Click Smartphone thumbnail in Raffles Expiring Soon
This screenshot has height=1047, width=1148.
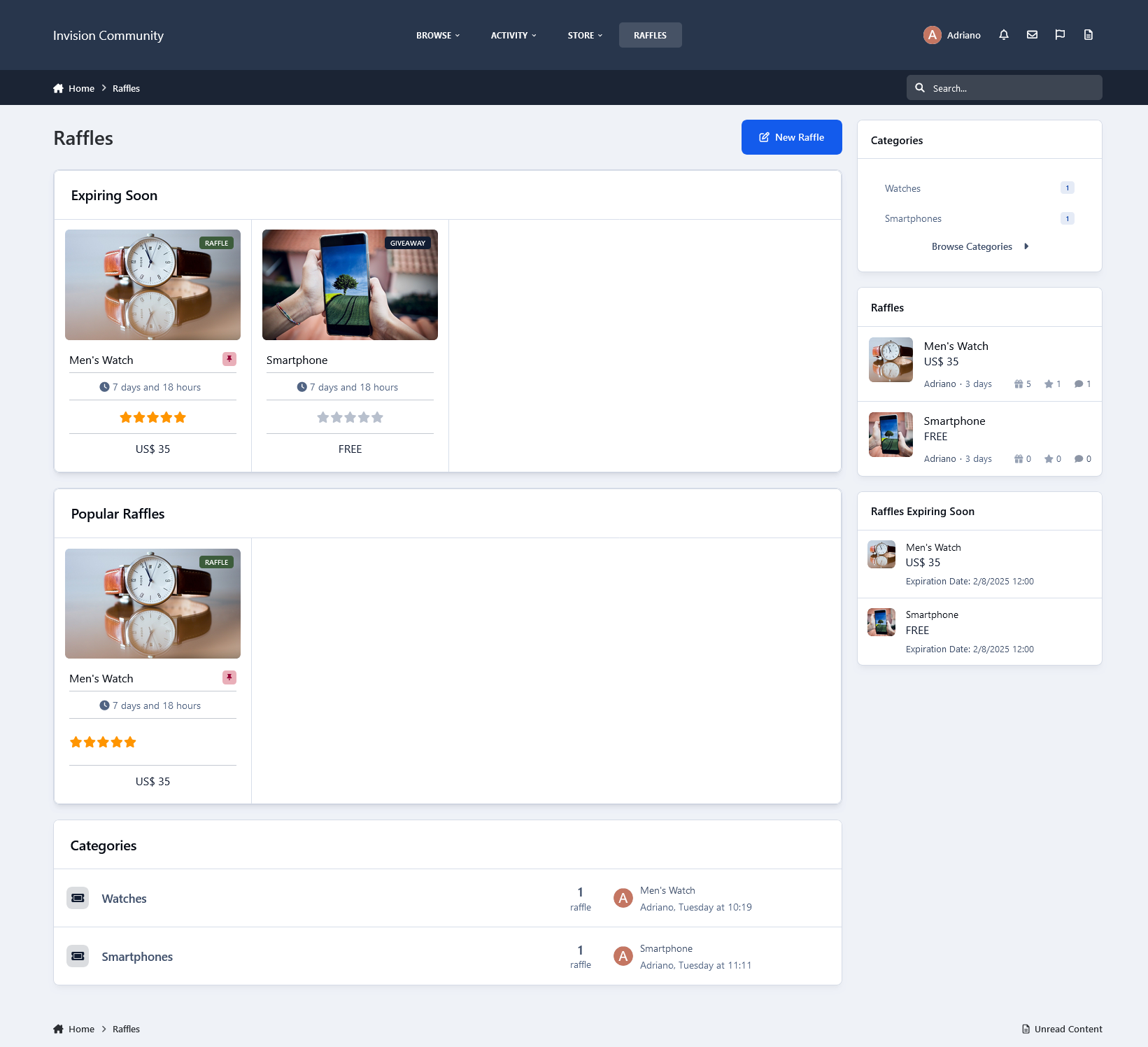[881, 622]
